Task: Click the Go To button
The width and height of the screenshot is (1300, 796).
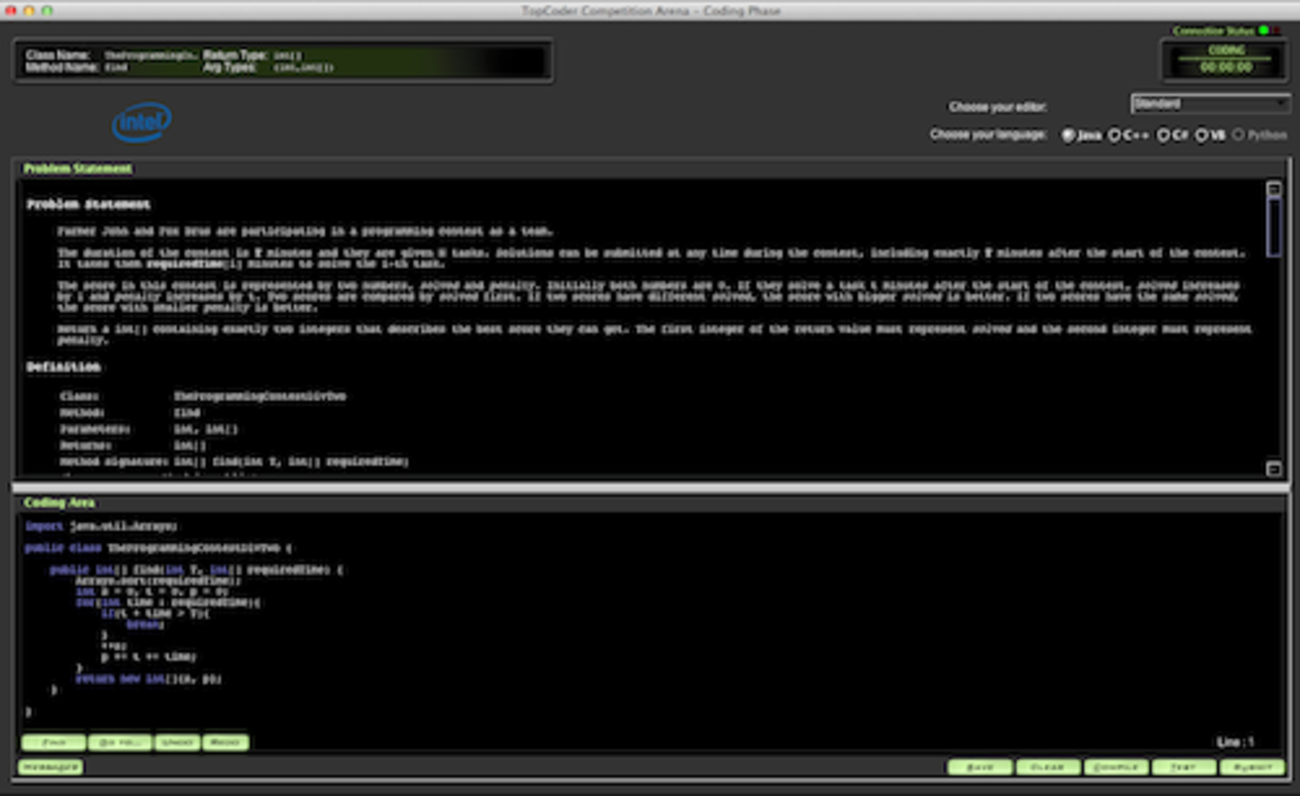Action: coord(120,743)
